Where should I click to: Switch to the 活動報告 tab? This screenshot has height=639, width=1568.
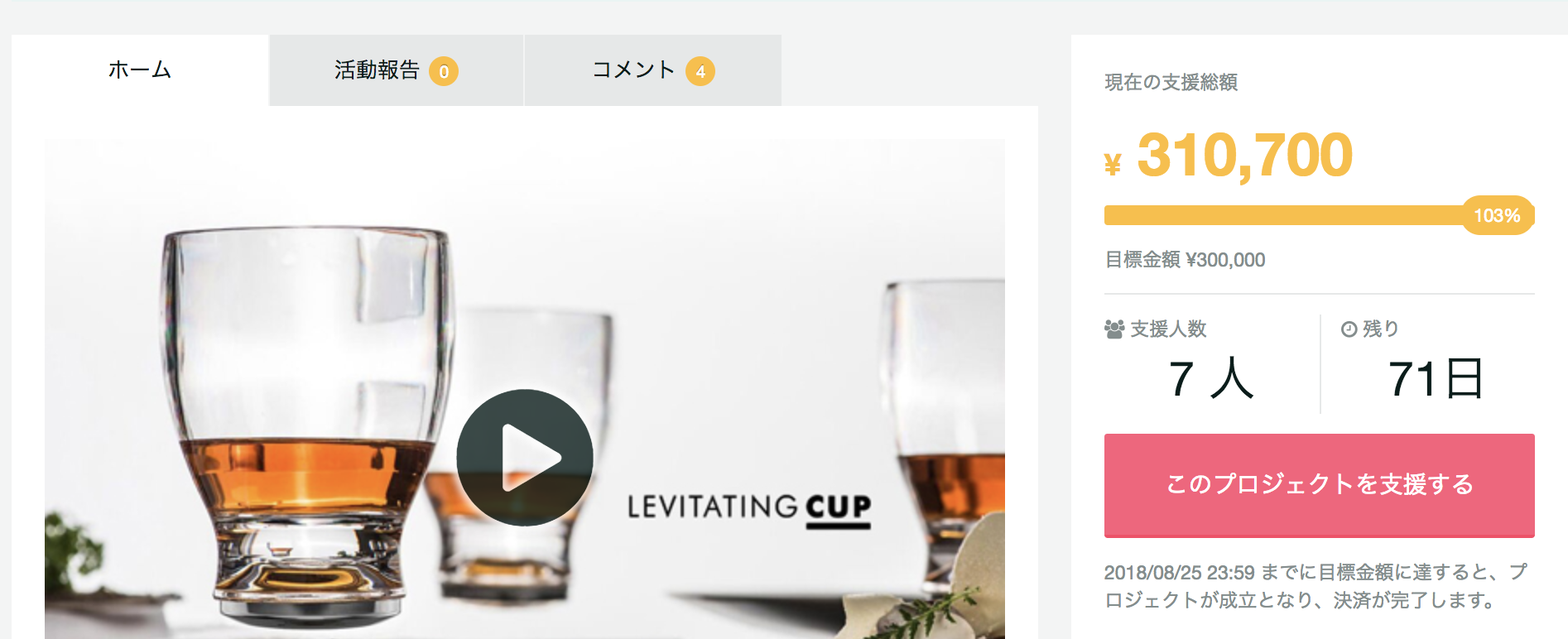pos(397,70)
